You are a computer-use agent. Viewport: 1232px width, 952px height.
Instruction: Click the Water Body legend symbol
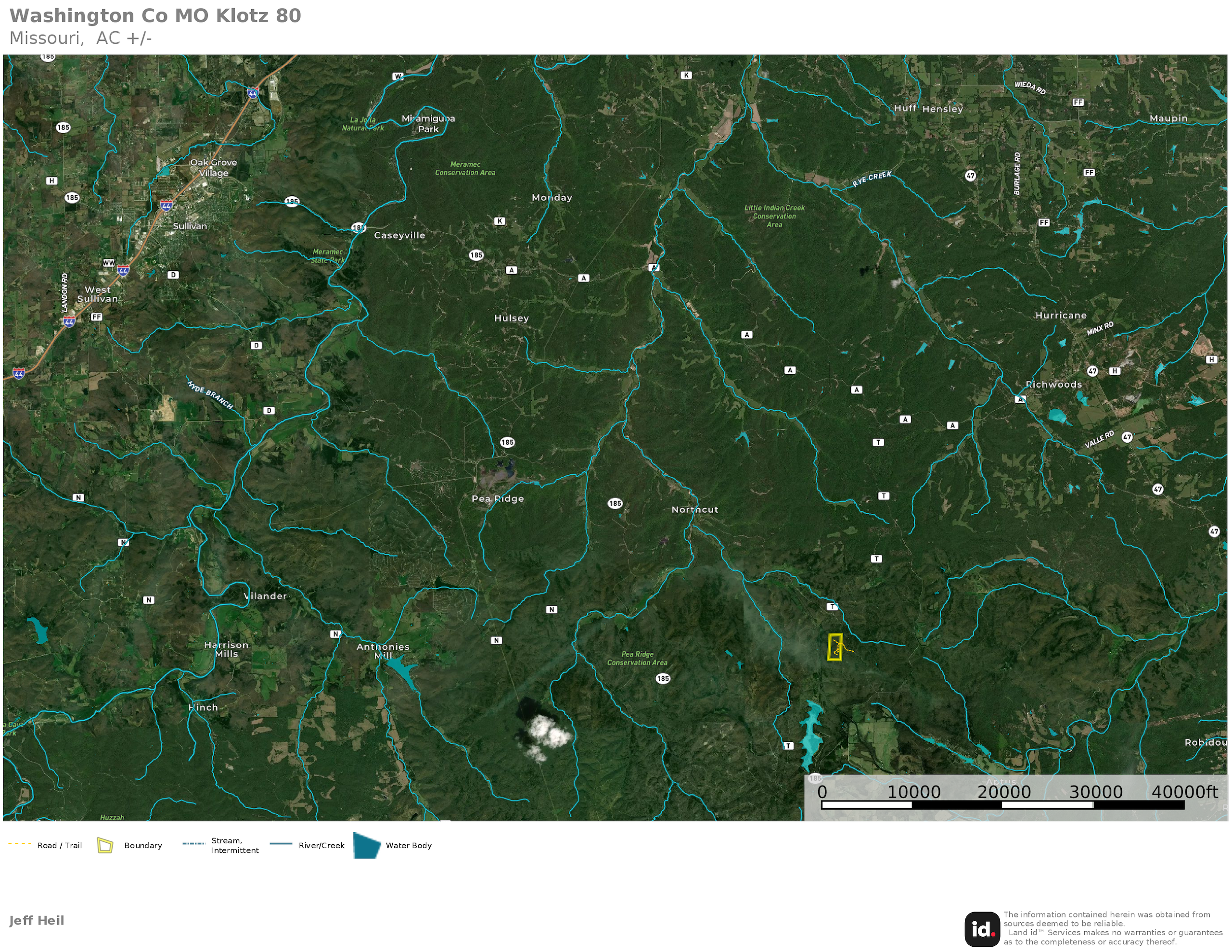pyautogui.click(x=367, y=845)
